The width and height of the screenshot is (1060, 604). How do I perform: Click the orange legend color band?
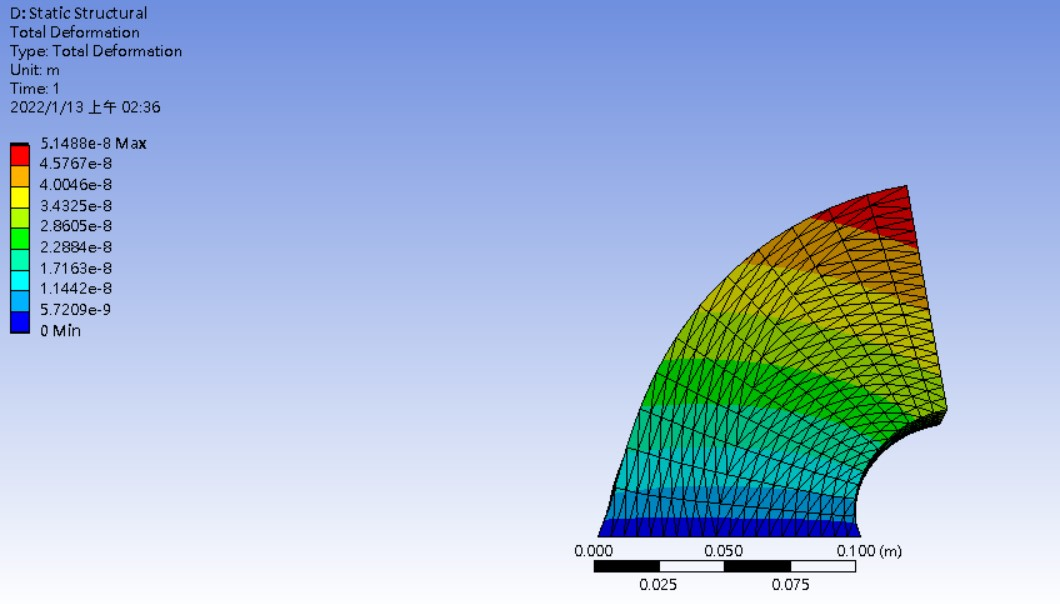click(20, 177)
